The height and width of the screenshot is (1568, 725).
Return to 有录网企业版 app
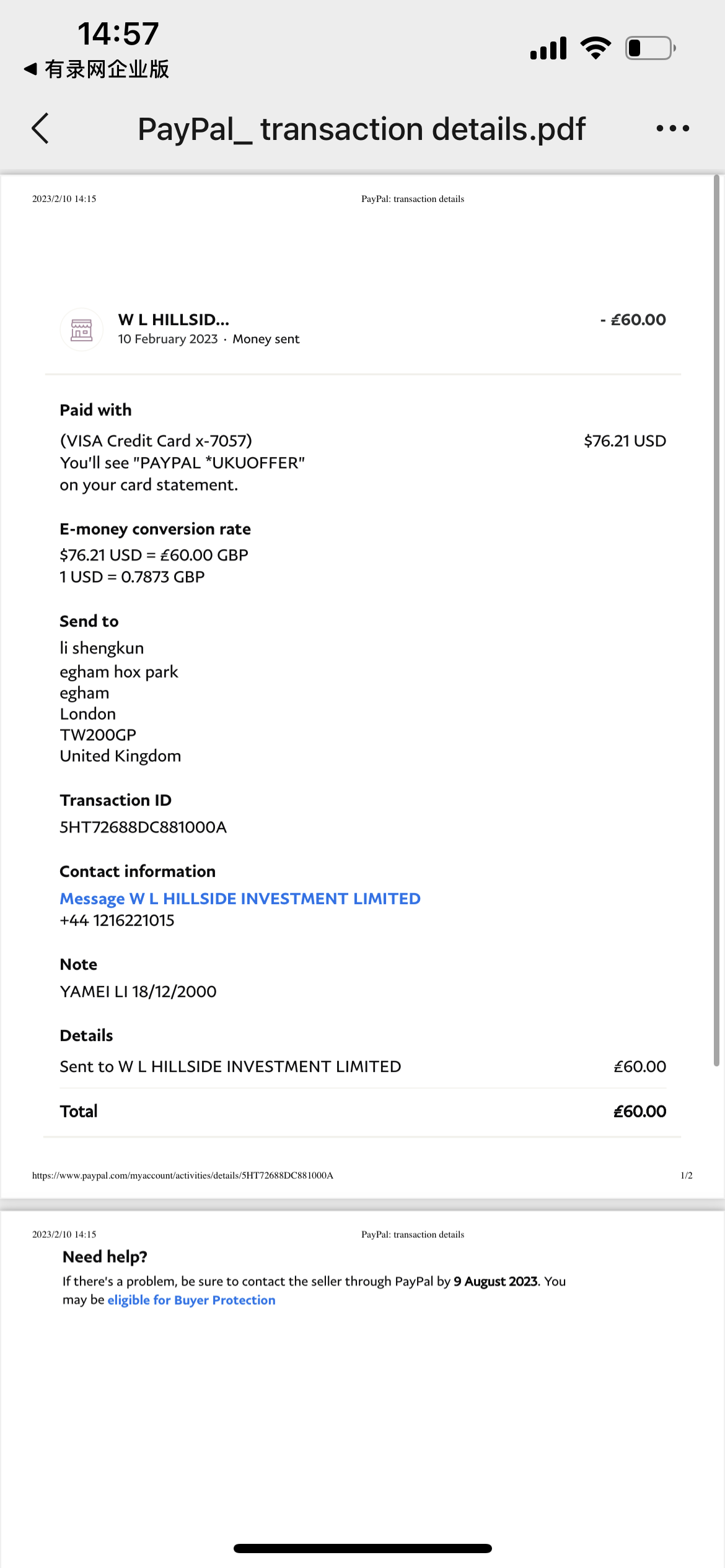pyautogui.click(x=97, y=69)
